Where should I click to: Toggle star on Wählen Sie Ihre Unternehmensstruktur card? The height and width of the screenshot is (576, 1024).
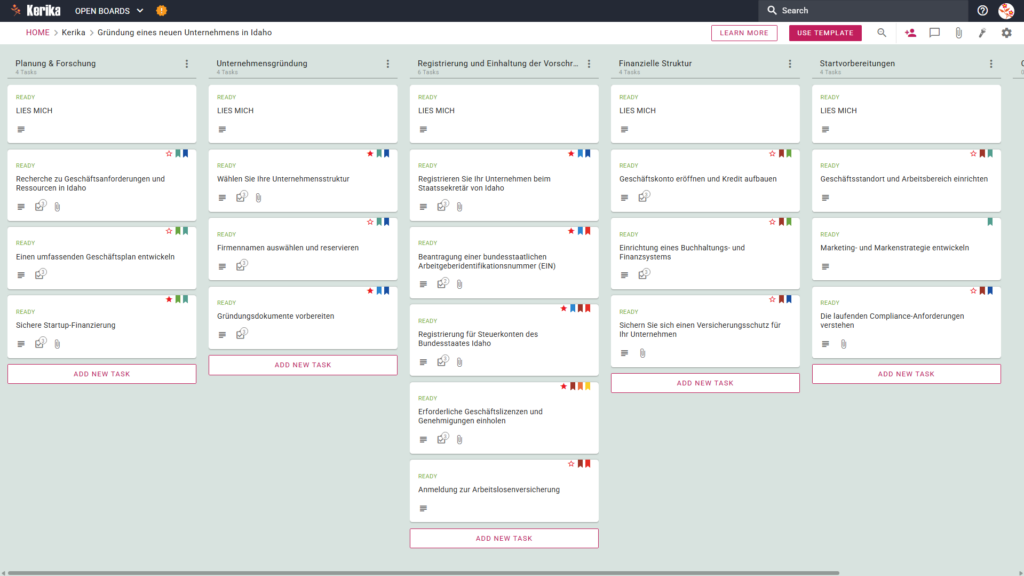click(370, 153)
